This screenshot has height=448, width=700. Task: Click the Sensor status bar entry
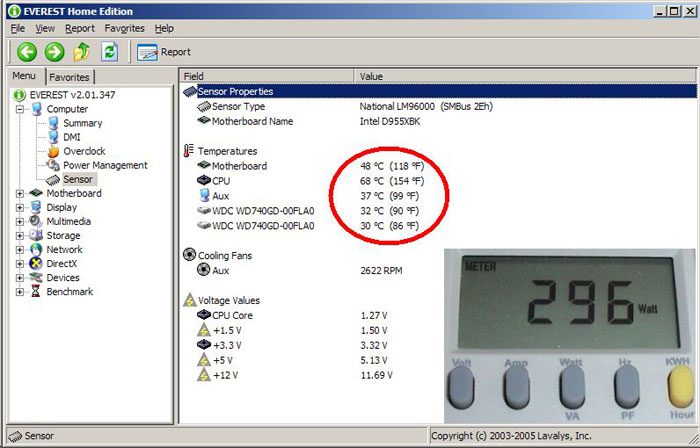tap(31, 436)
